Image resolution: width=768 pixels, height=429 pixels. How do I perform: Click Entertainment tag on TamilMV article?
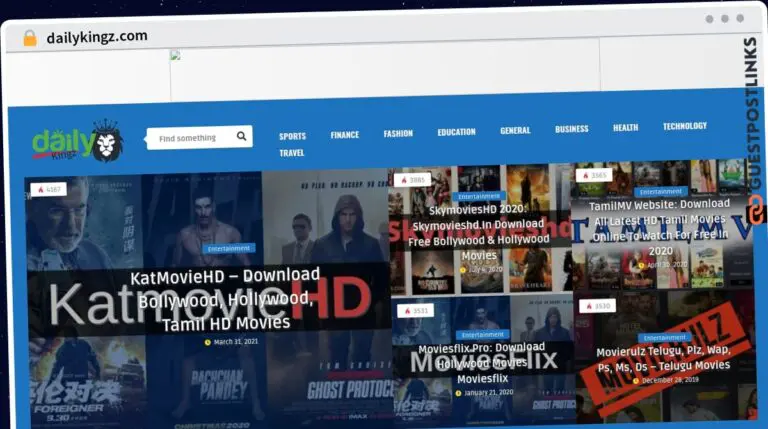(661, 192)
